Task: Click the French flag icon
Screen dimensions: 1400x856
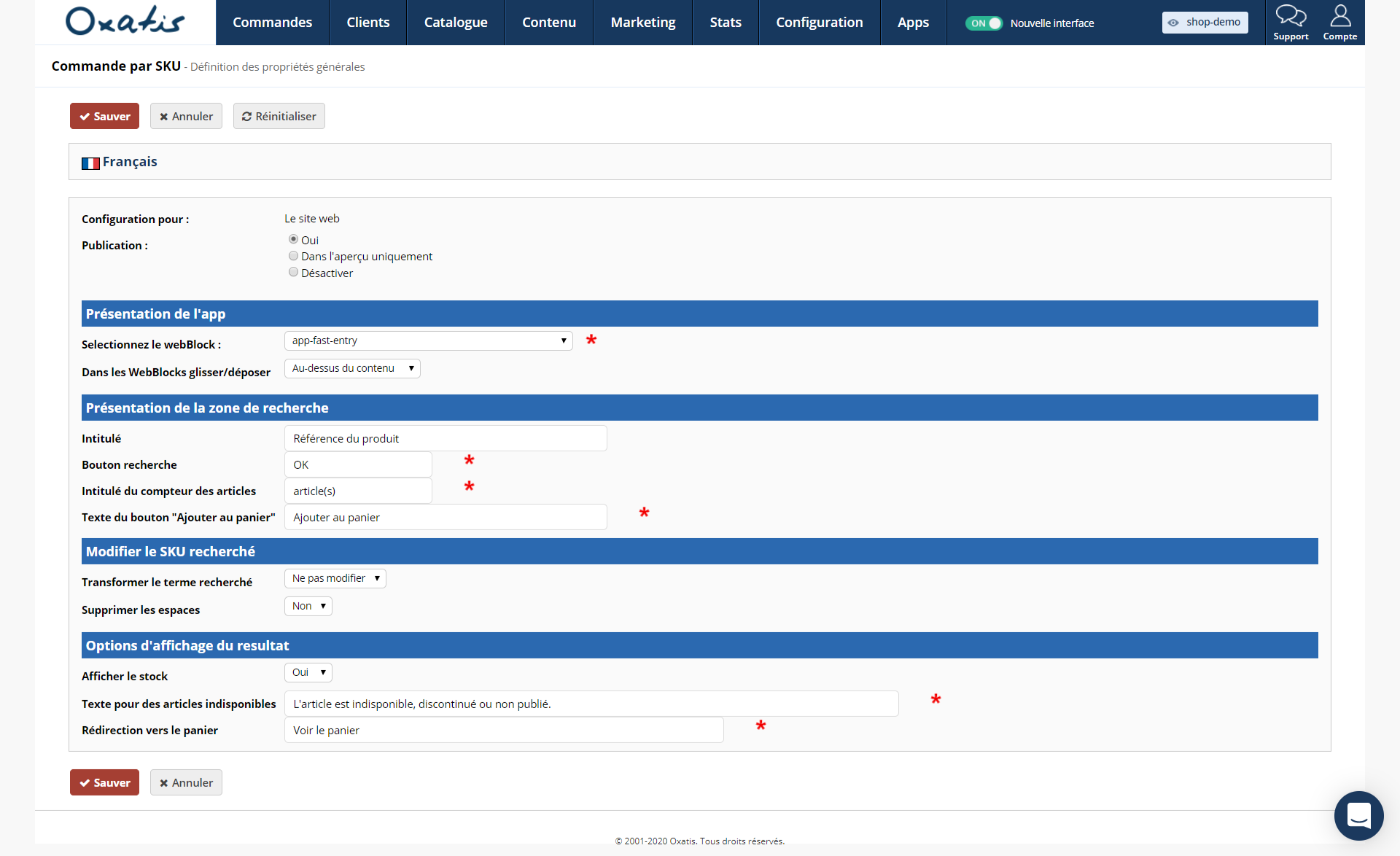Action: point(90,163)
